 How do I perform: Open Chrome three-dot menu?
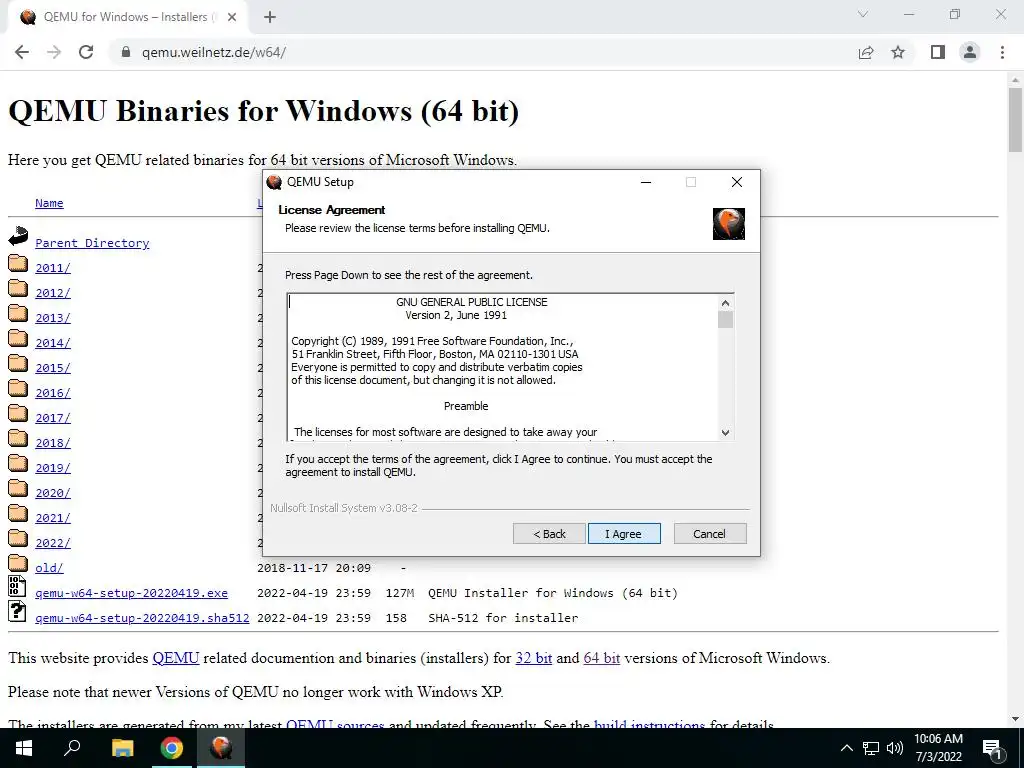coord(1002,52)
